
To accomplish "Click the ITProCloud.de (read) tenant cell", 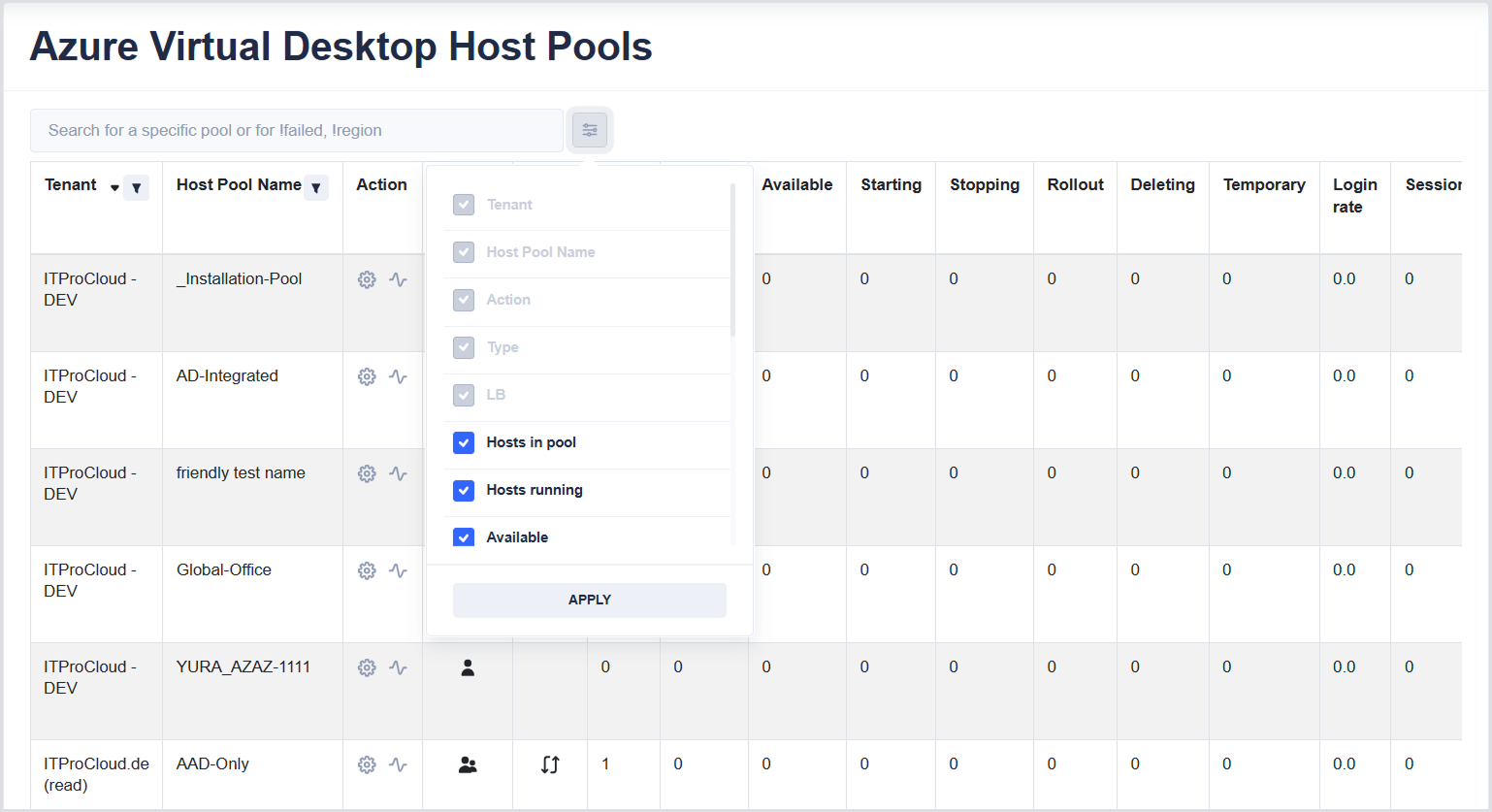I will 96,774.
